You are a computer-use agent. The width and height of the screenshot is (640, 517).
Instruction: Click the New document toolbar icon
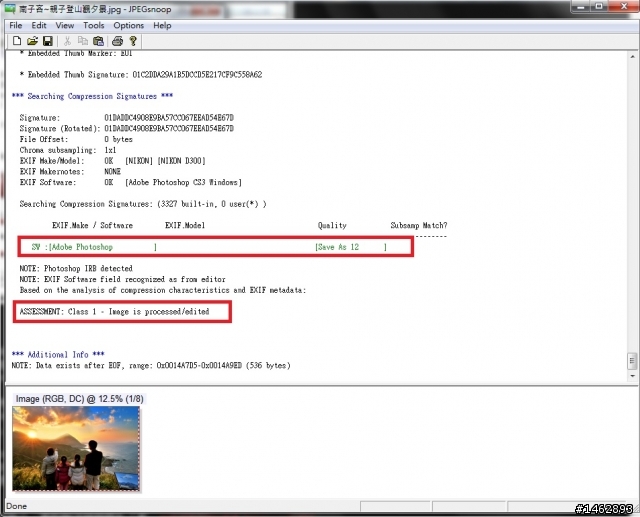point(17,41)
